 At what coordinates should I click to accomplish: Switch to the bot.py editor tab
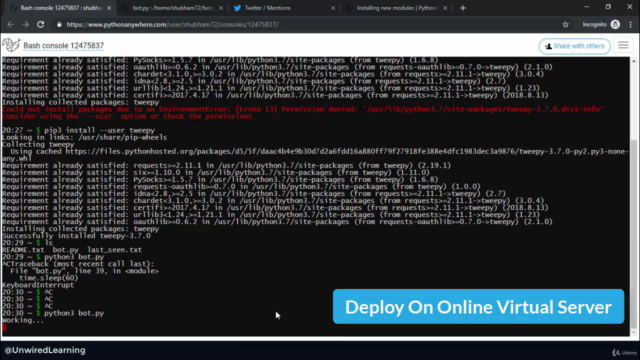[173, 8]
